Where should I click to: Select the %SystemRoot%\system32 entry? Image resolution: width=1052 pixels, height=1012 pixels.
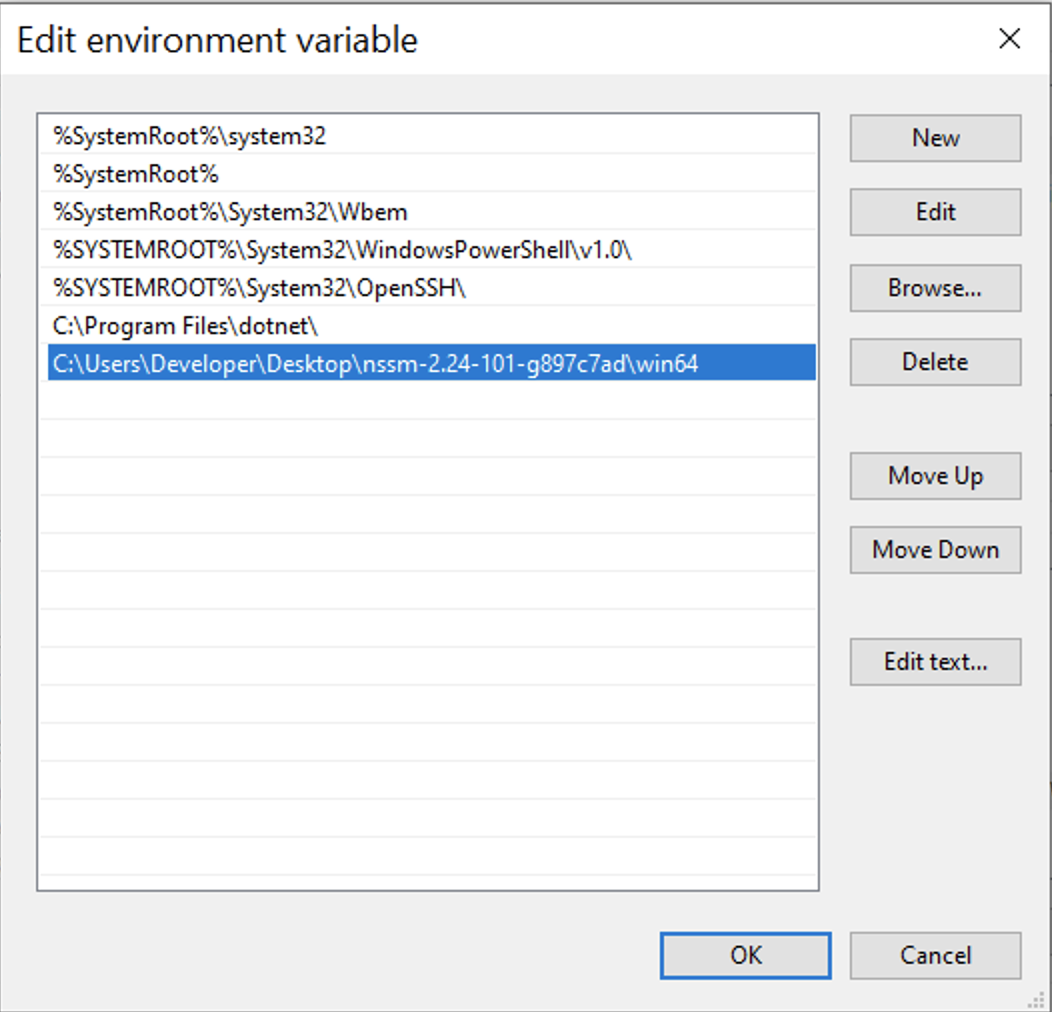[x=190, y=137]
